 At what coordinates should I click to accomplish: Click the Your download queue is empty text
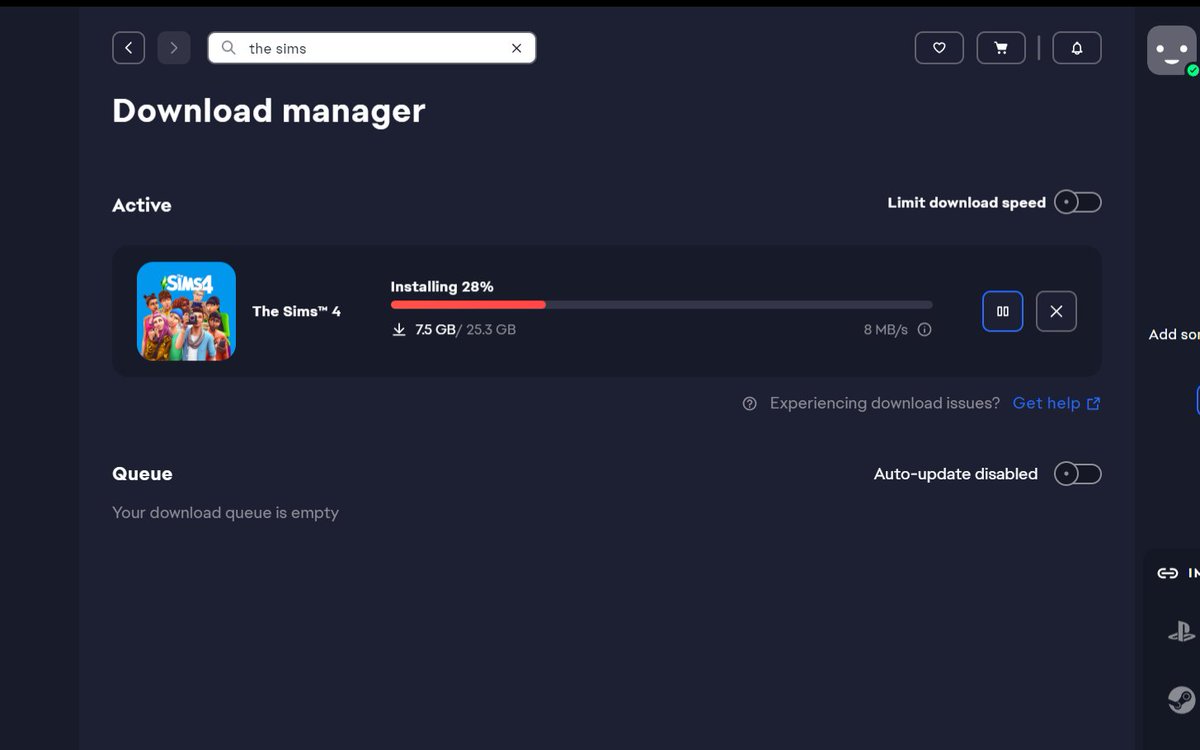[x=225, y=512]
